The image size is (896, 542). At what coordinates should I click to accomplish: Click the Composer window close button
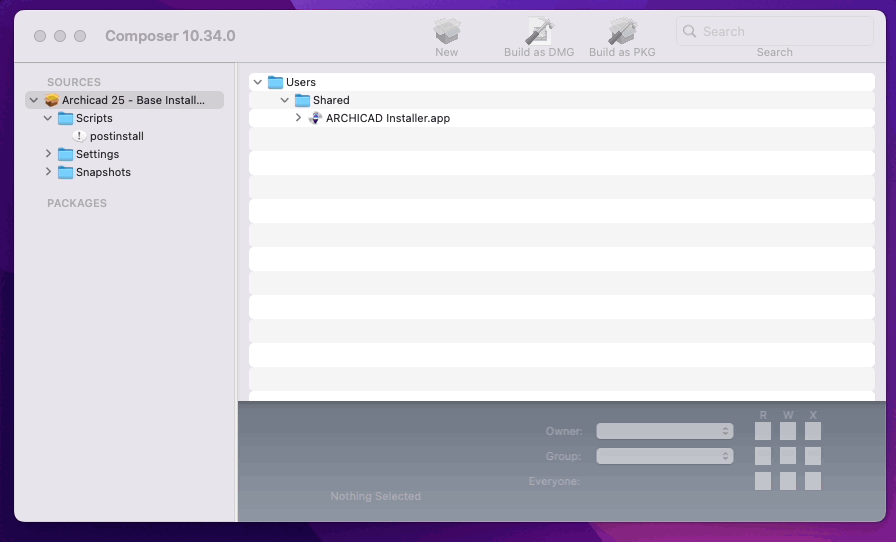click(40, 36)
